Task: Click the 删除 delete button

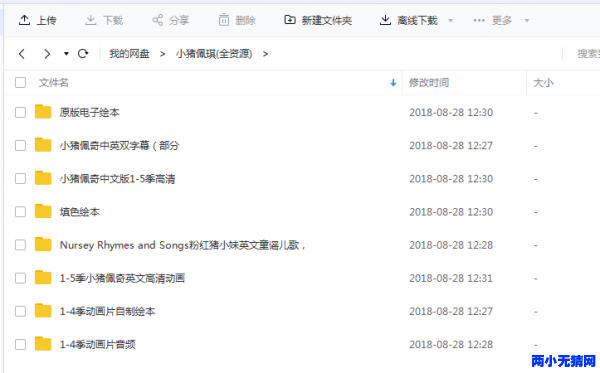Action: (x=237, y=20)
